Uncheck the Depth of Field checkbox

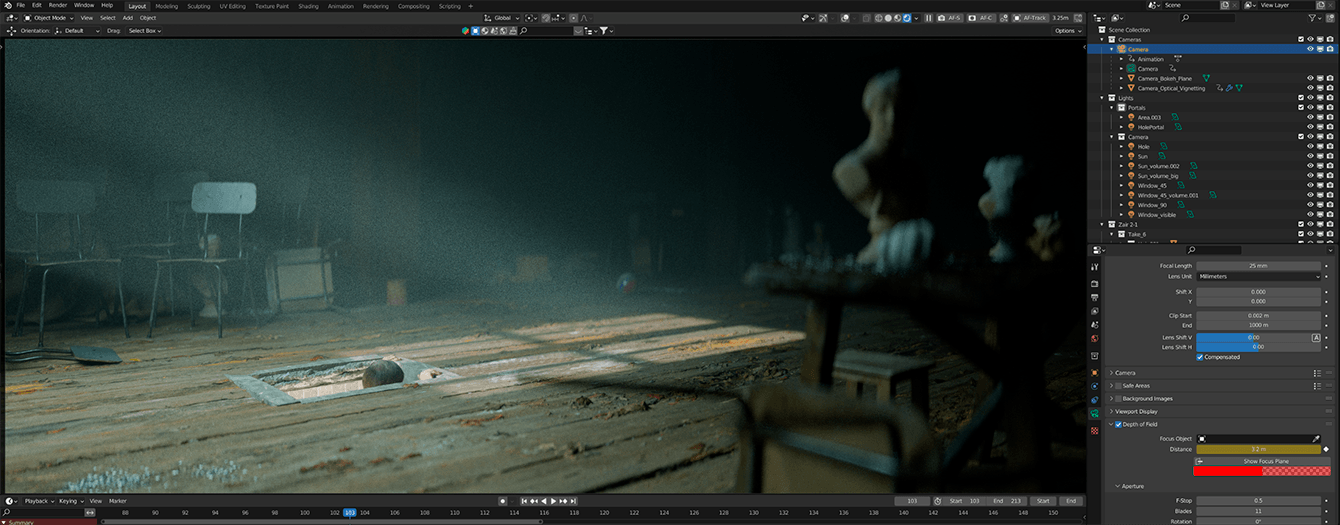[1119, 424]
